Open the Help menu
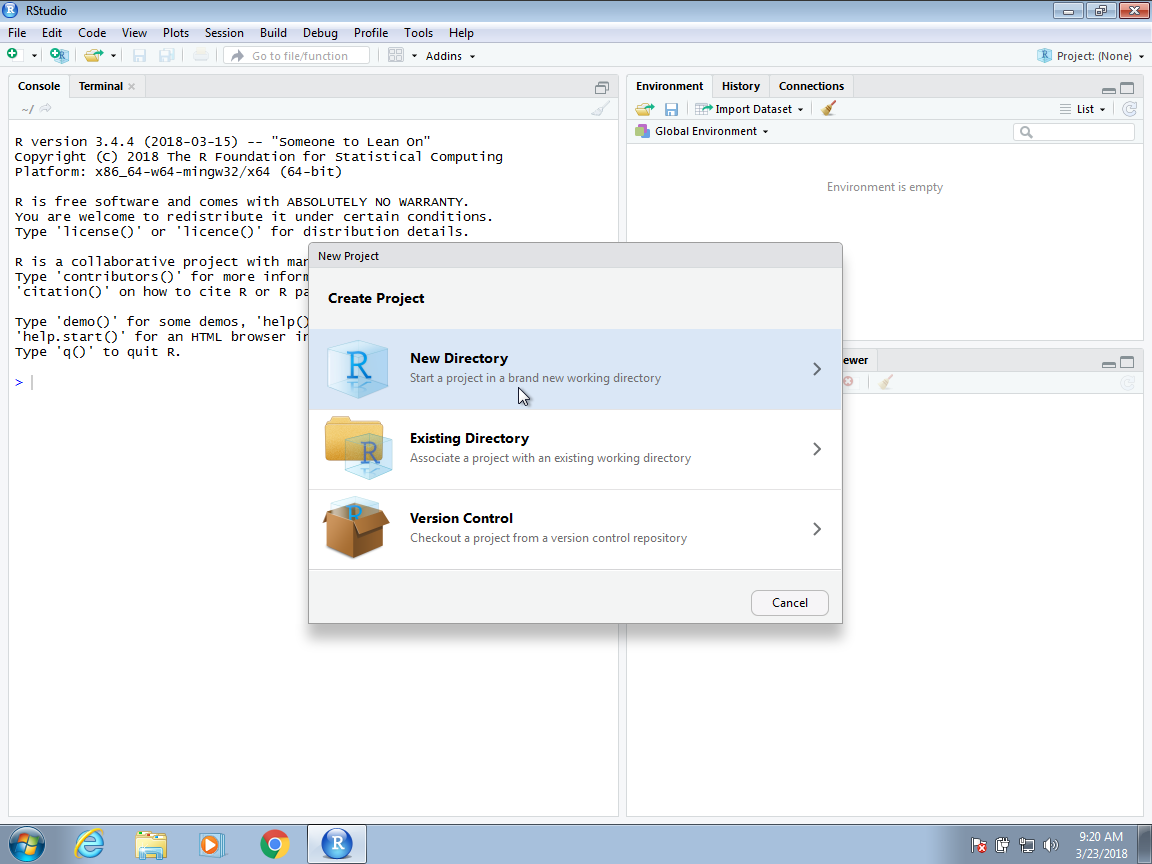Viewport: 1152px width, 864px height. tap(461, 32)
